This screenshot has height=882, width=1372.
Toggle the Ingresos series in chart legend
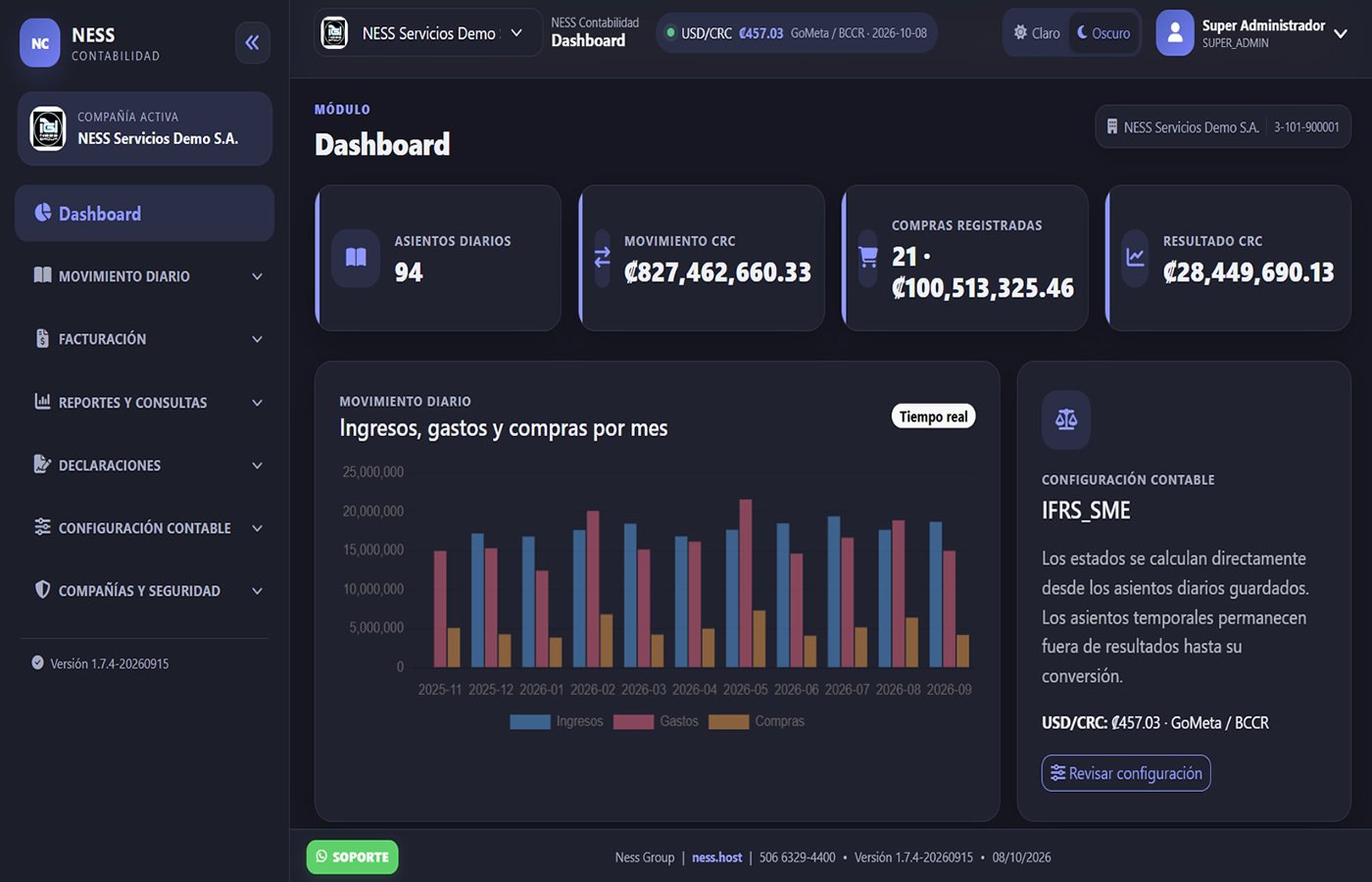[557, 721]
